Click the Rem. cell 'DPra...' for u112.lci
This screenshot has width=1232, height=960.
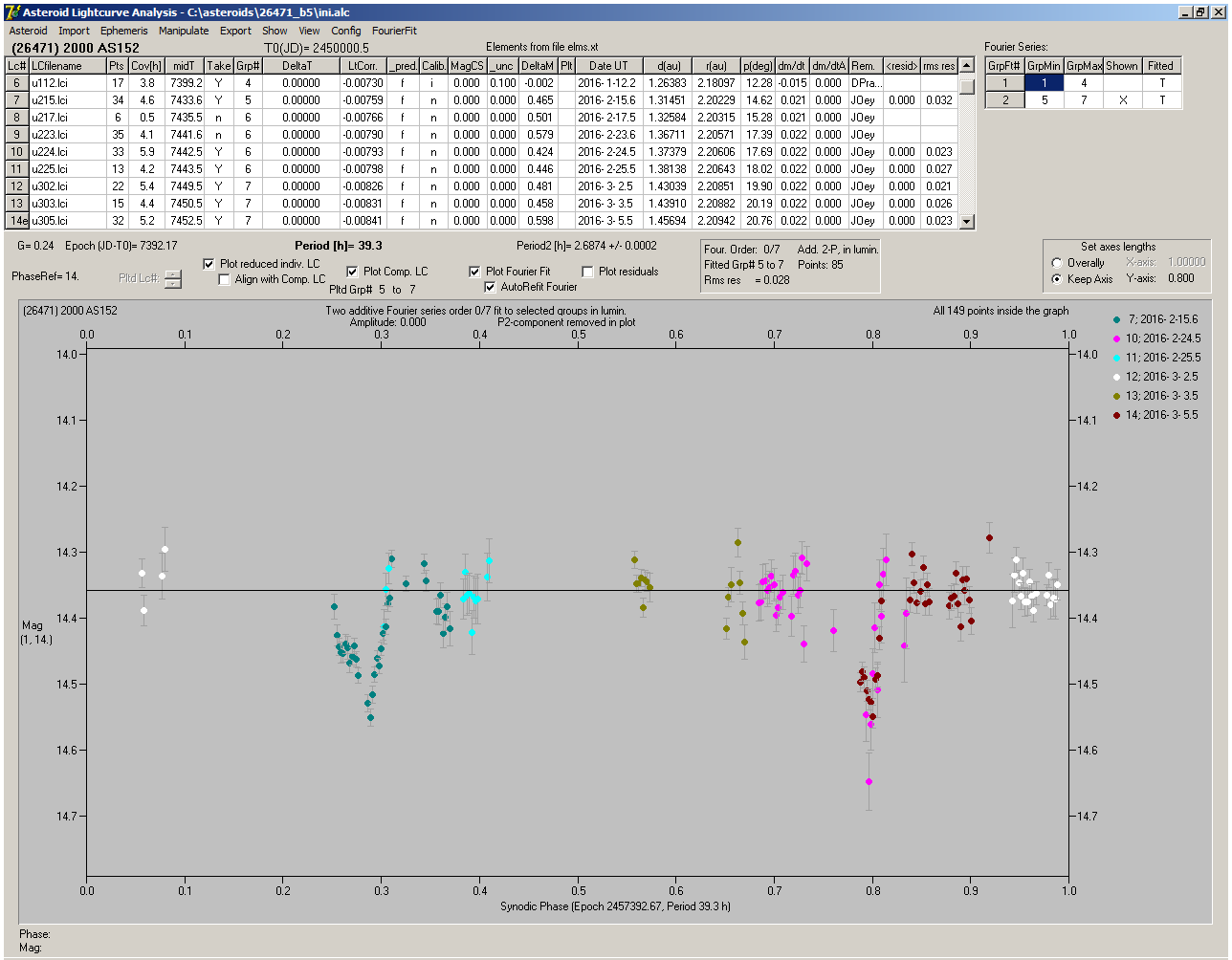tap(866, 83)
